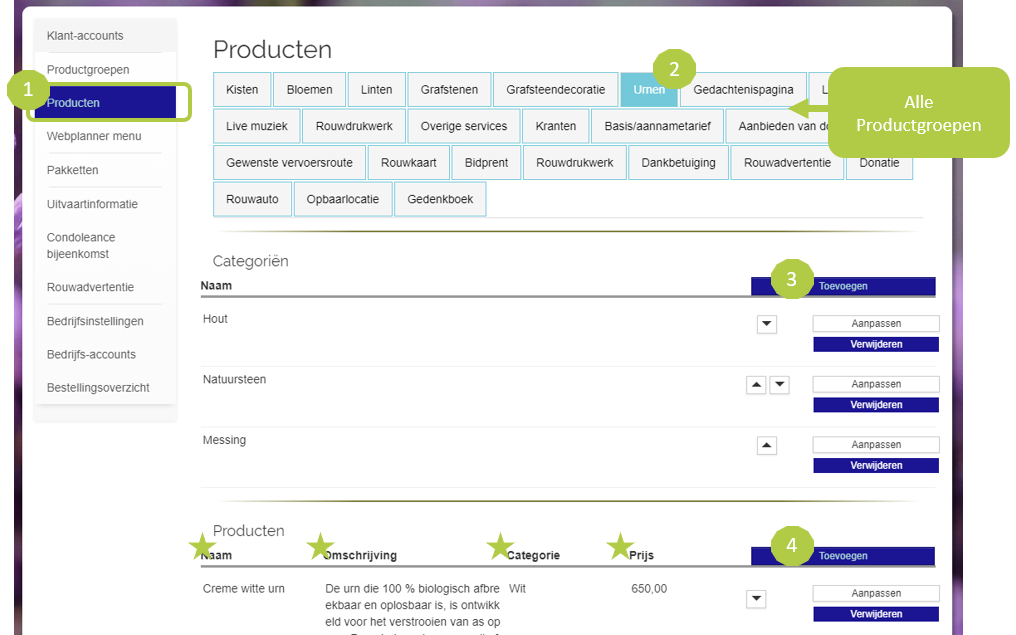Navigate to Bestellingsoverzicht in sidebar
Screen dimensions: 1016x635
coord(98,387)
